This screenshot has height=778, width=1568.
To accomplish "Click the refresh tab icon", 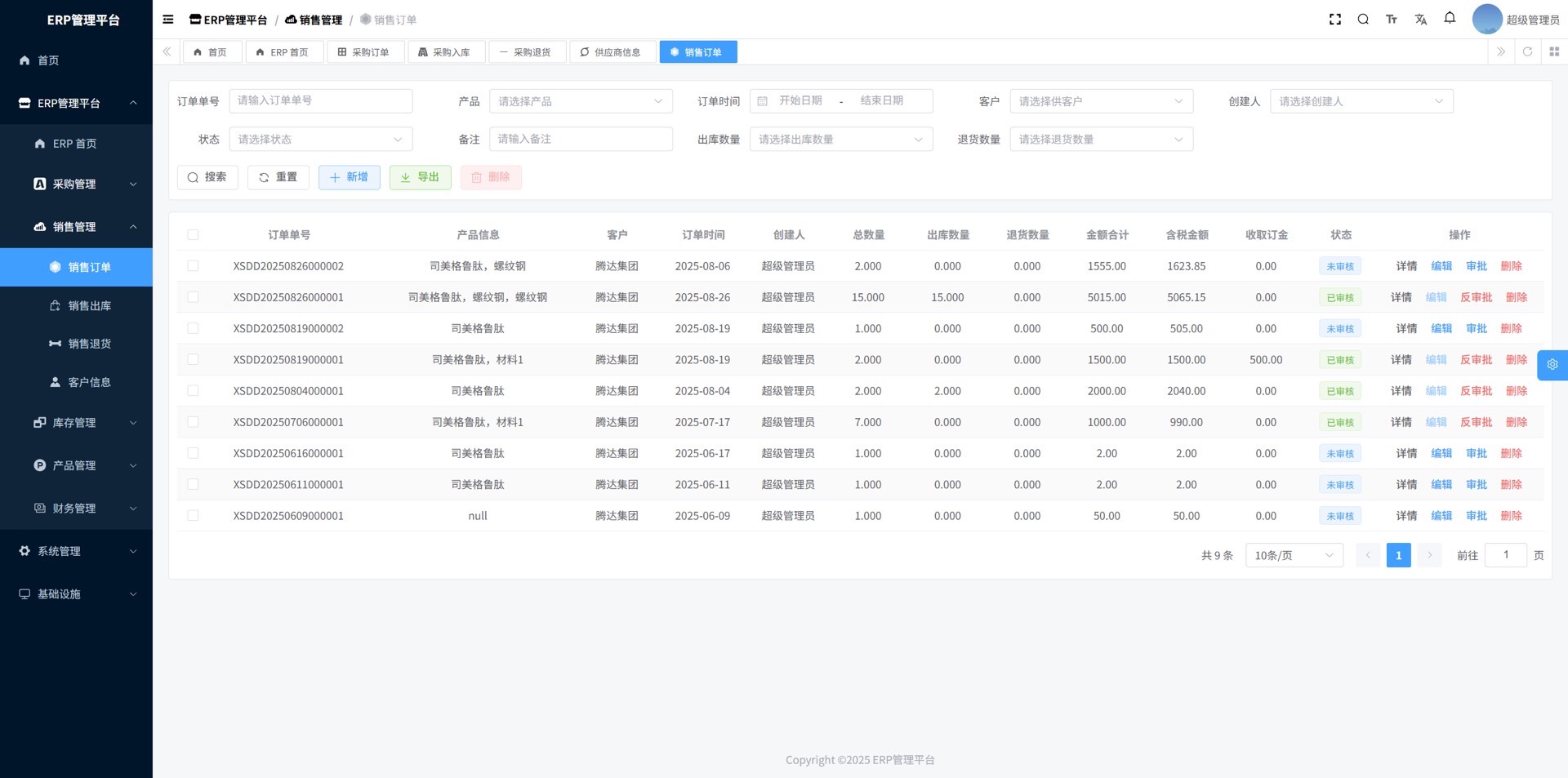I will point(1527,51).
